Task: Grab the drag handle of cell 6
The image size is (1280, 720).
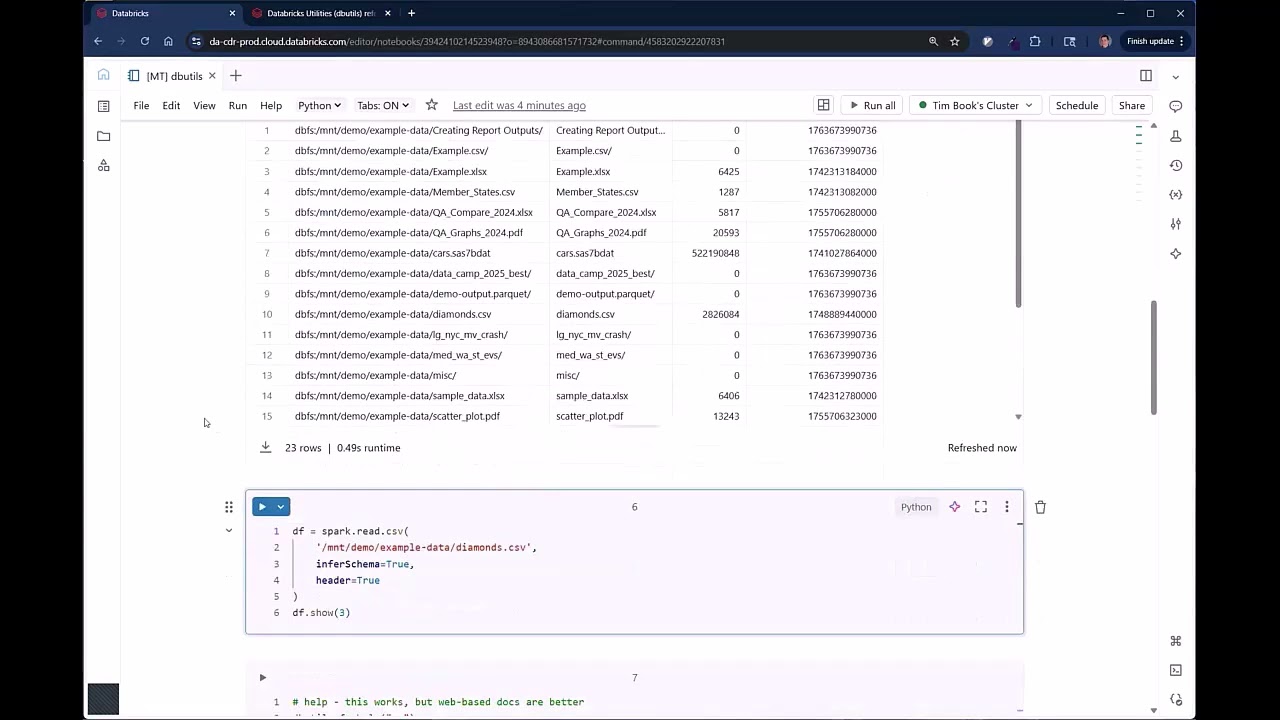Action: 229,507
